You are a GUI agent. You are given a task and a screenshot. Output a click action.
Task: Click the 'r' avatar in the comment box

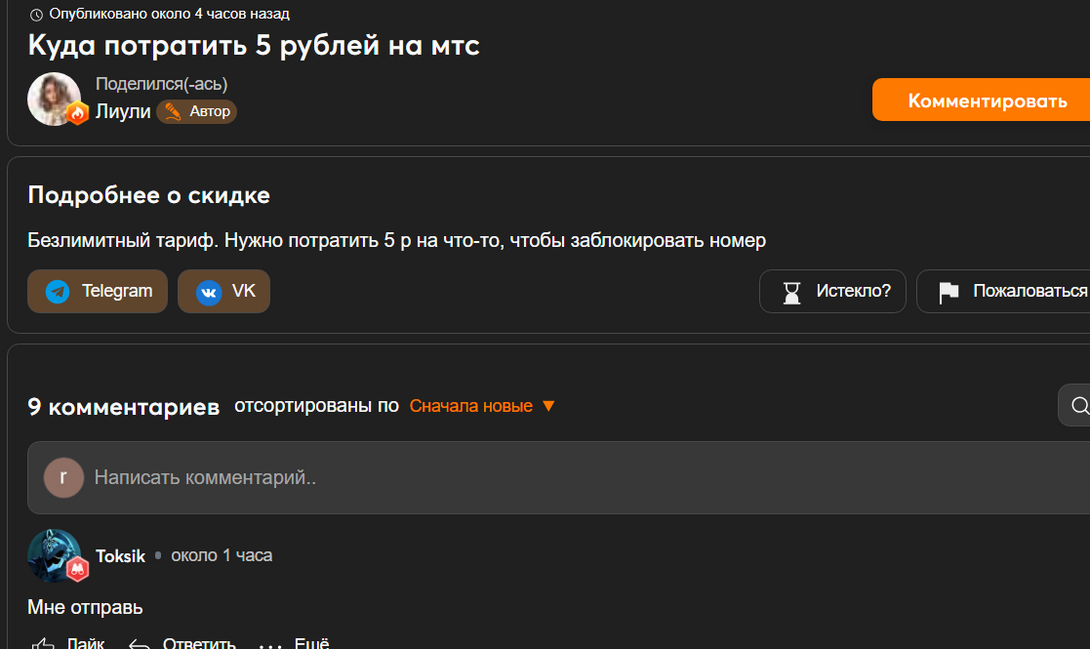[x=63, y=477]
